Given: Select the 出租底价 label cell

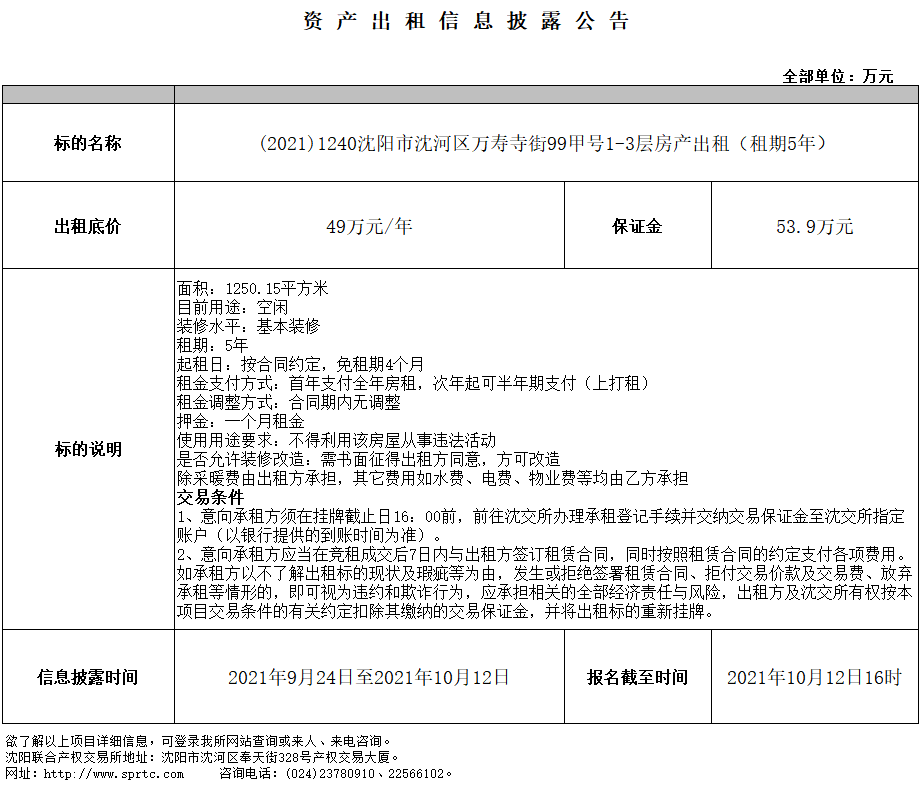Looking at the screenshot, I should pos(88,226).
